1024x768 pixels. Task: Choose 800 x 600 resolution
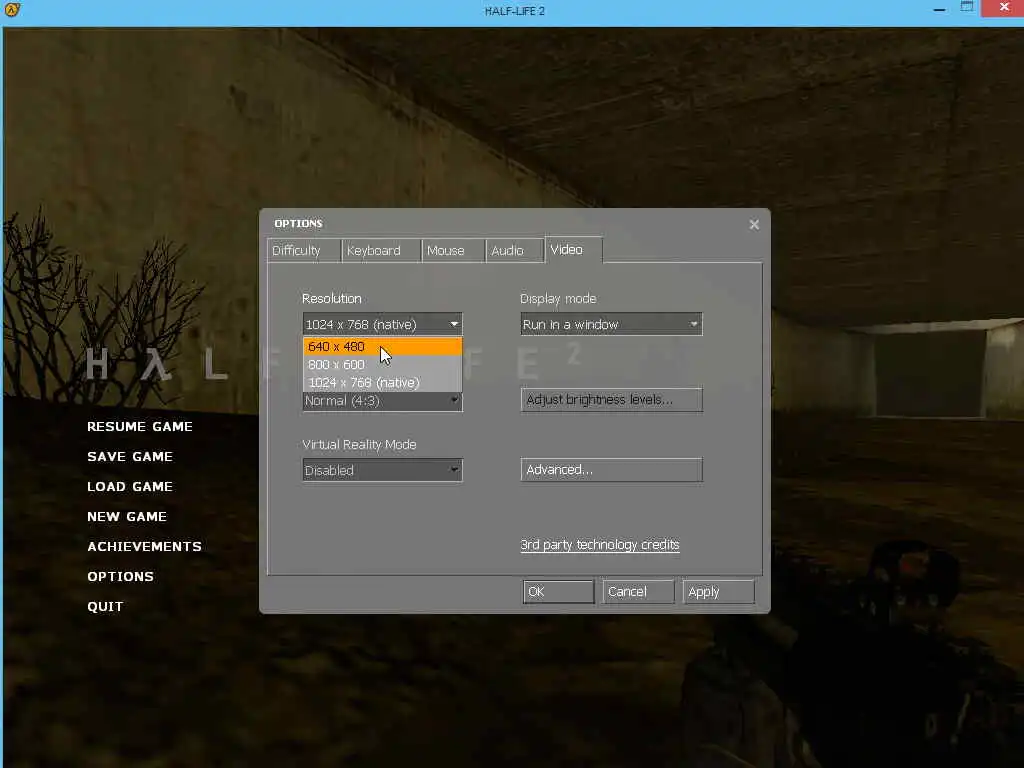(383, 364)
